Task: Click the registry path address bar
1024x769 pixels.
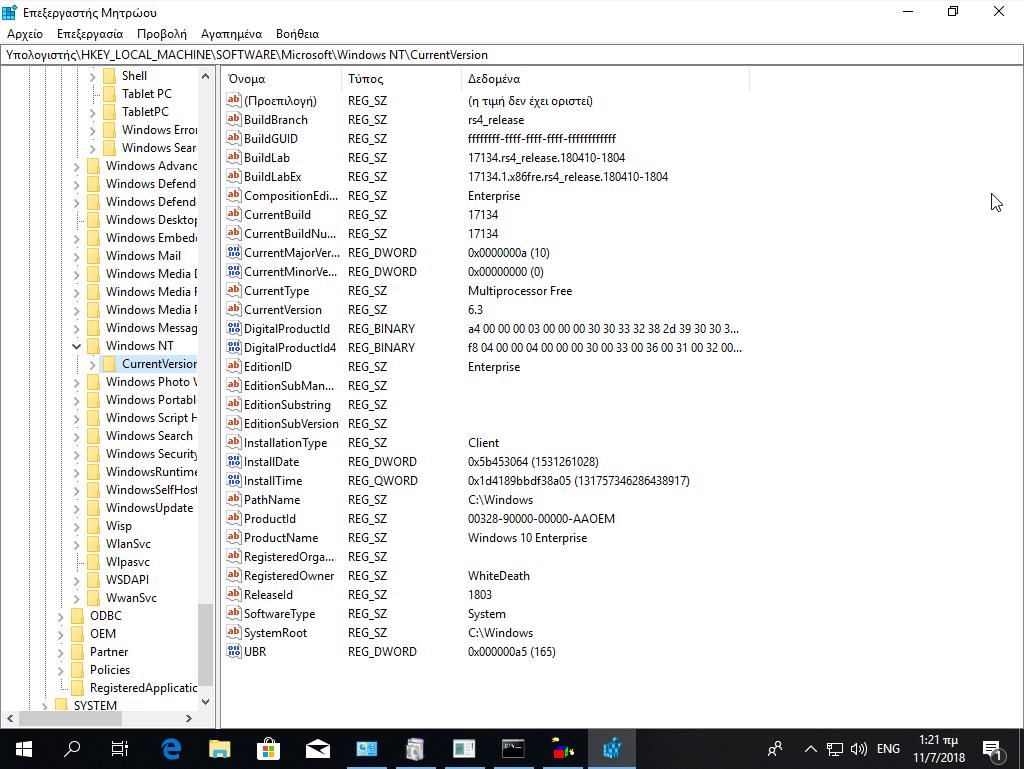Action: click(512, 55)
